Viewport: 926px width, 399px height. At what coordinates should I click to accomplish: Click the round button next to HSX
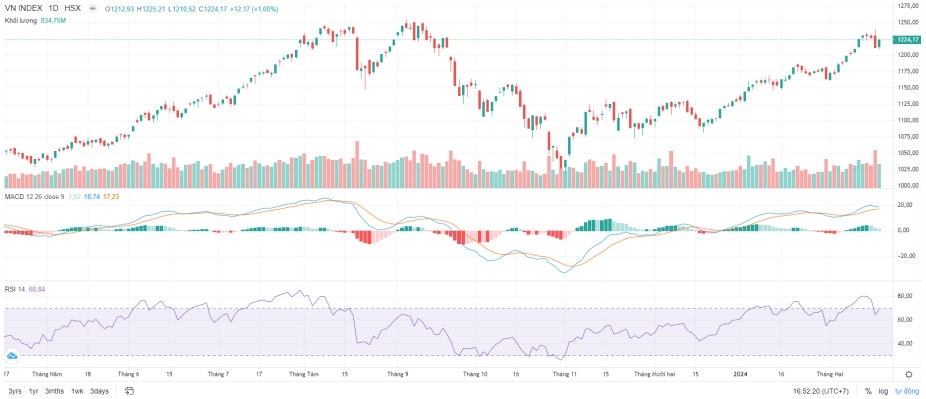click(x=91, y=9)
